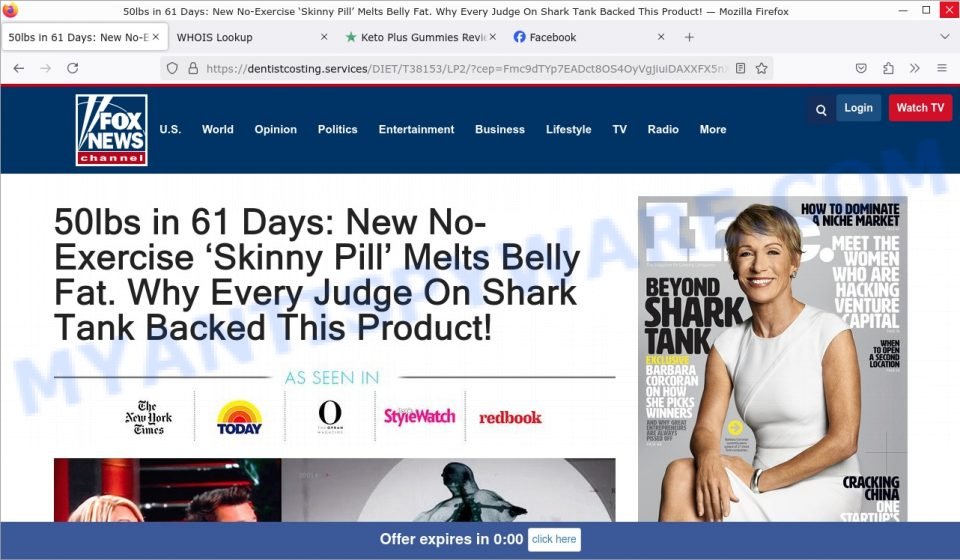The height and width of the screenshot is (560, 960).
Task: Close the Keto Plus Gummies Review tab
Action: pyautogui.click(x=493, y=37)
